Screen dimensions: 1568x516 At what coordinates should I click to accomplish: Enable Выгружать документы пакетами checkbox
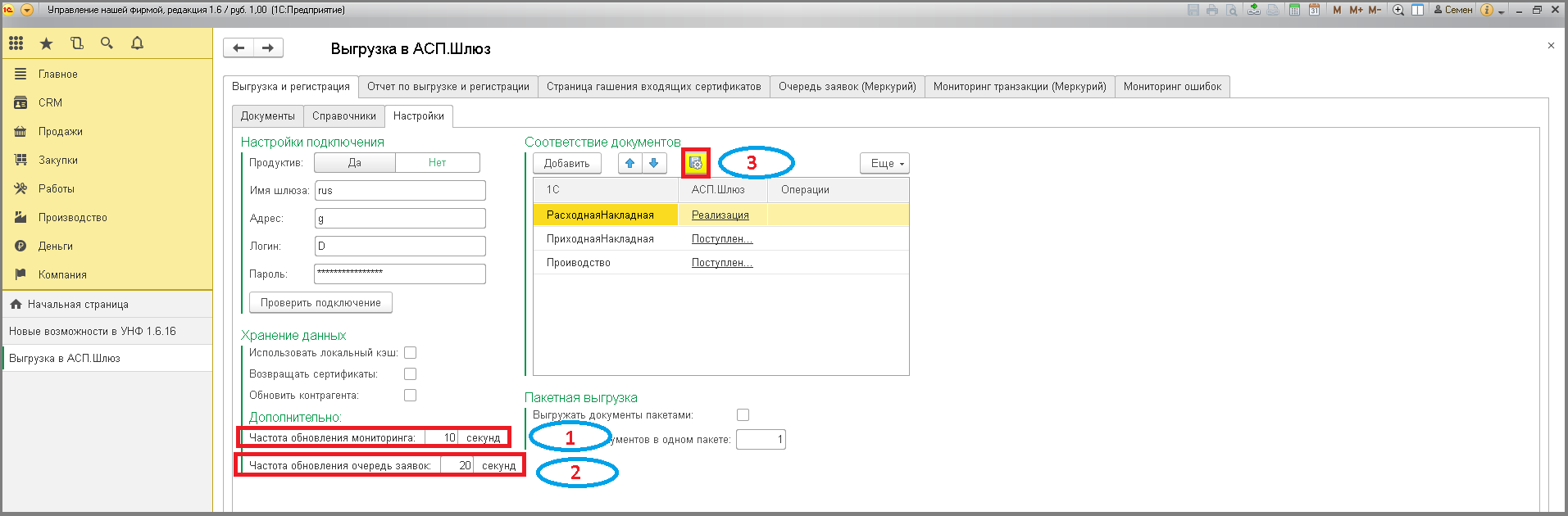743,414
